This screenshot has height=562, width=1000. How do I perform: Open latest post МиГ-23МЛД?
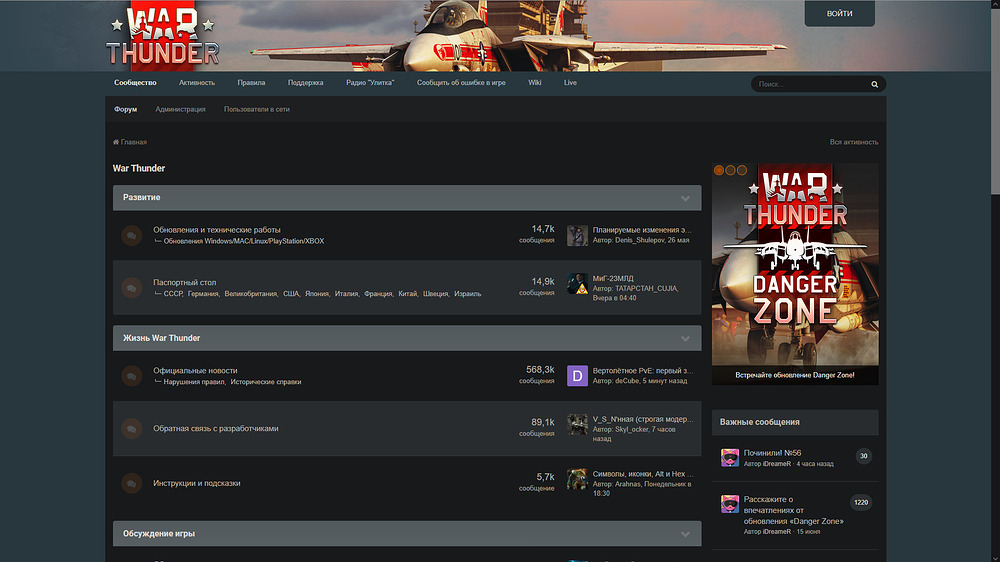tap(613, 279)
